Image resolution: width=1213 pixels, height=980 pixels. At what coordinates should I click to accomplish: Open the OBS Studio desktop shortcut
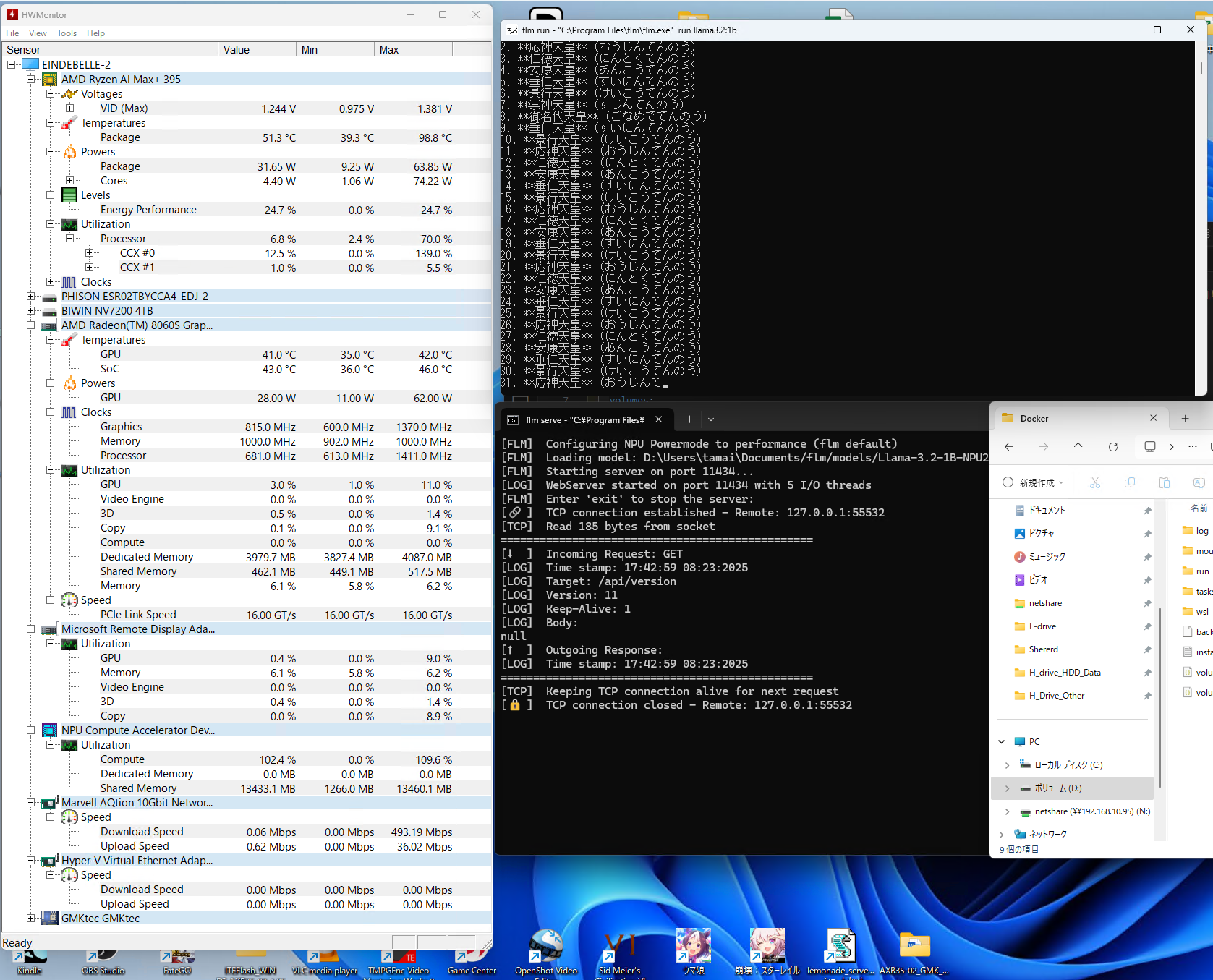pyautogui.click(x=103, y=963)
